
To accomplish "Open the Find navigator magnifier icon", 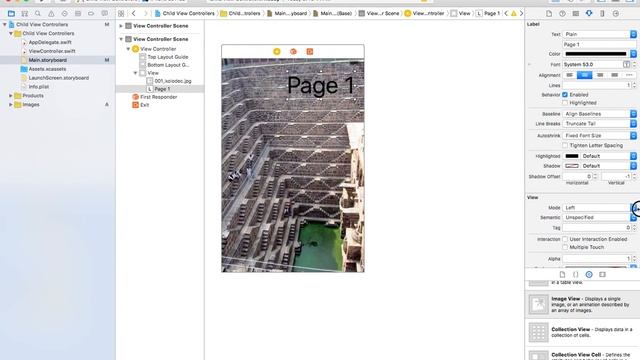I will pyautogui.click(x=38, y=13).
